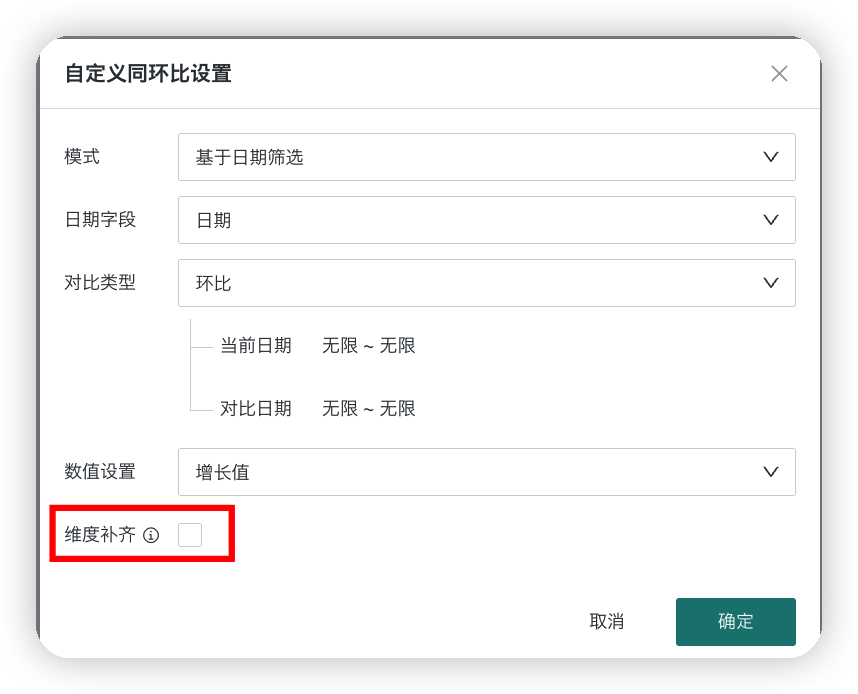Click the 日期字段 field label

tap(100, 219)
